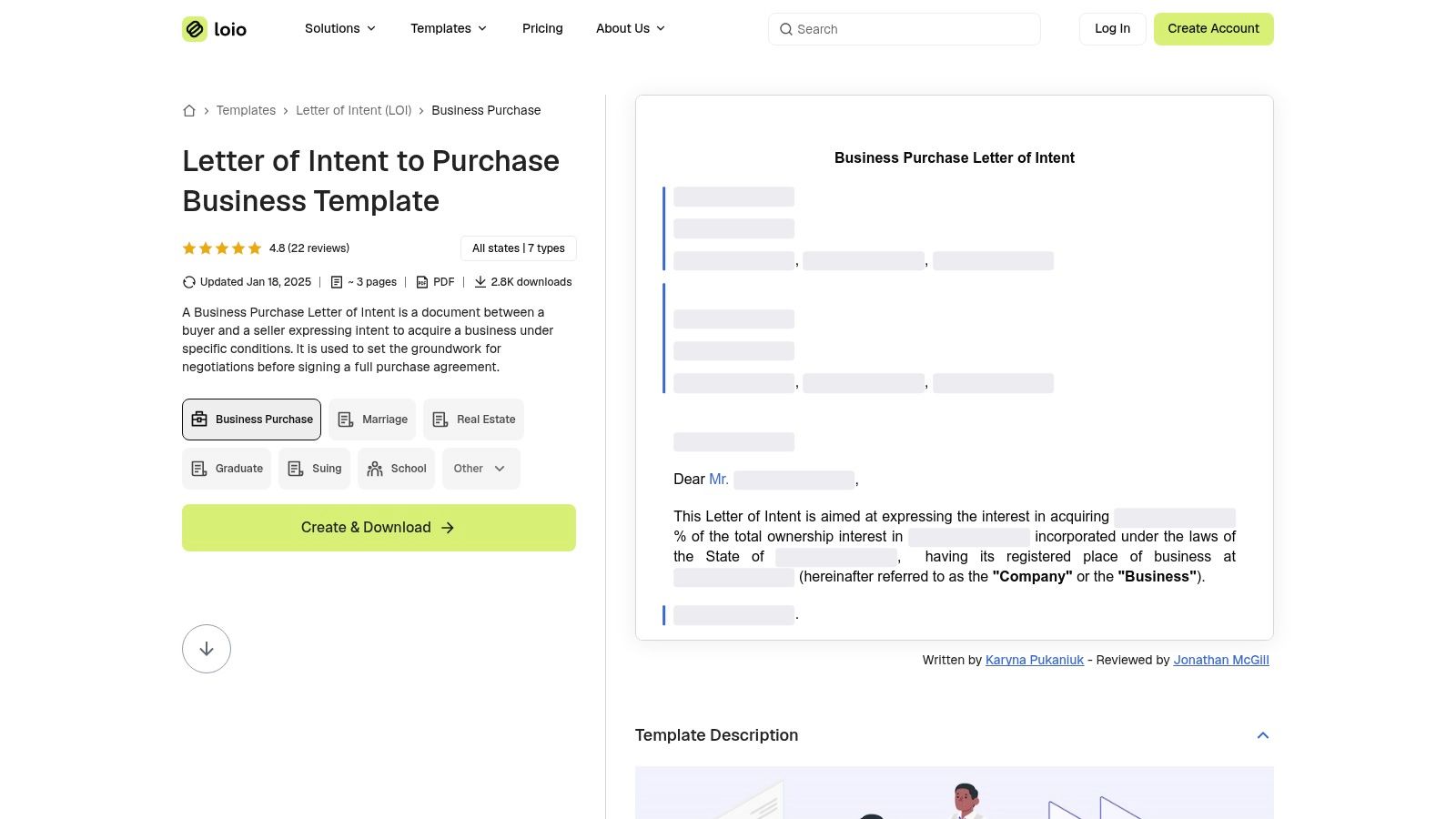Viewport: 1456px width, 819px height.
Task: Click the Updated refresh icon
Action: 189,282
